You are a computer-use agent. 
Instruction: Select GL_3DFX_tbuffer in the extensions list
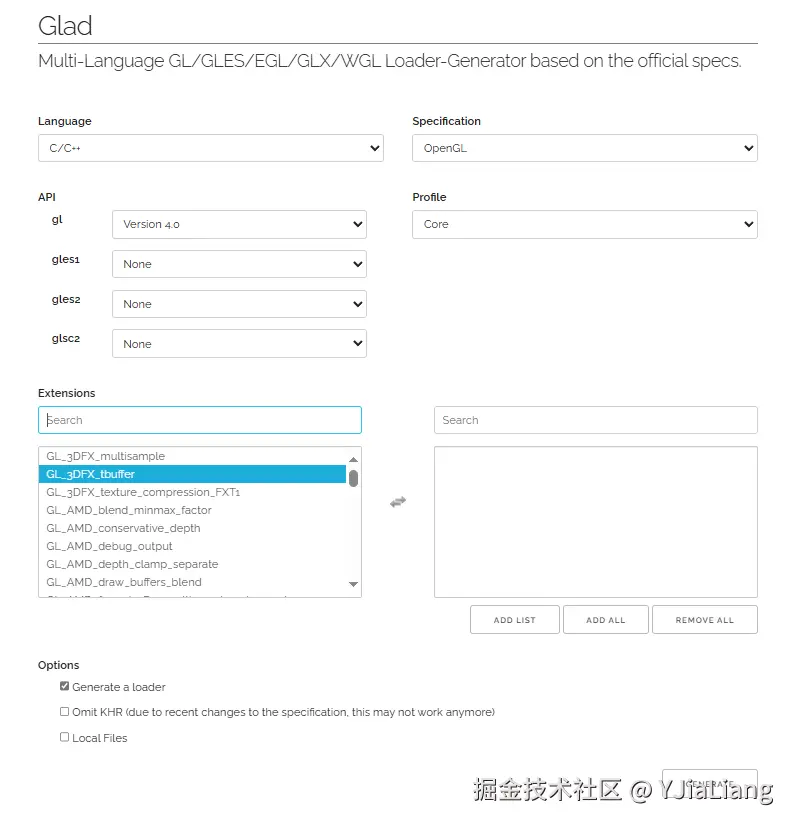pyautogui.click(x=192, y=474)
